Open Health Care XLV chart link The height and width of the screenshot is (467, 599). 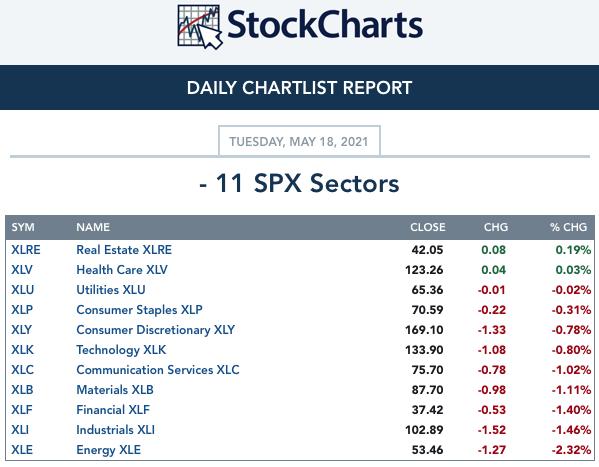122,270
